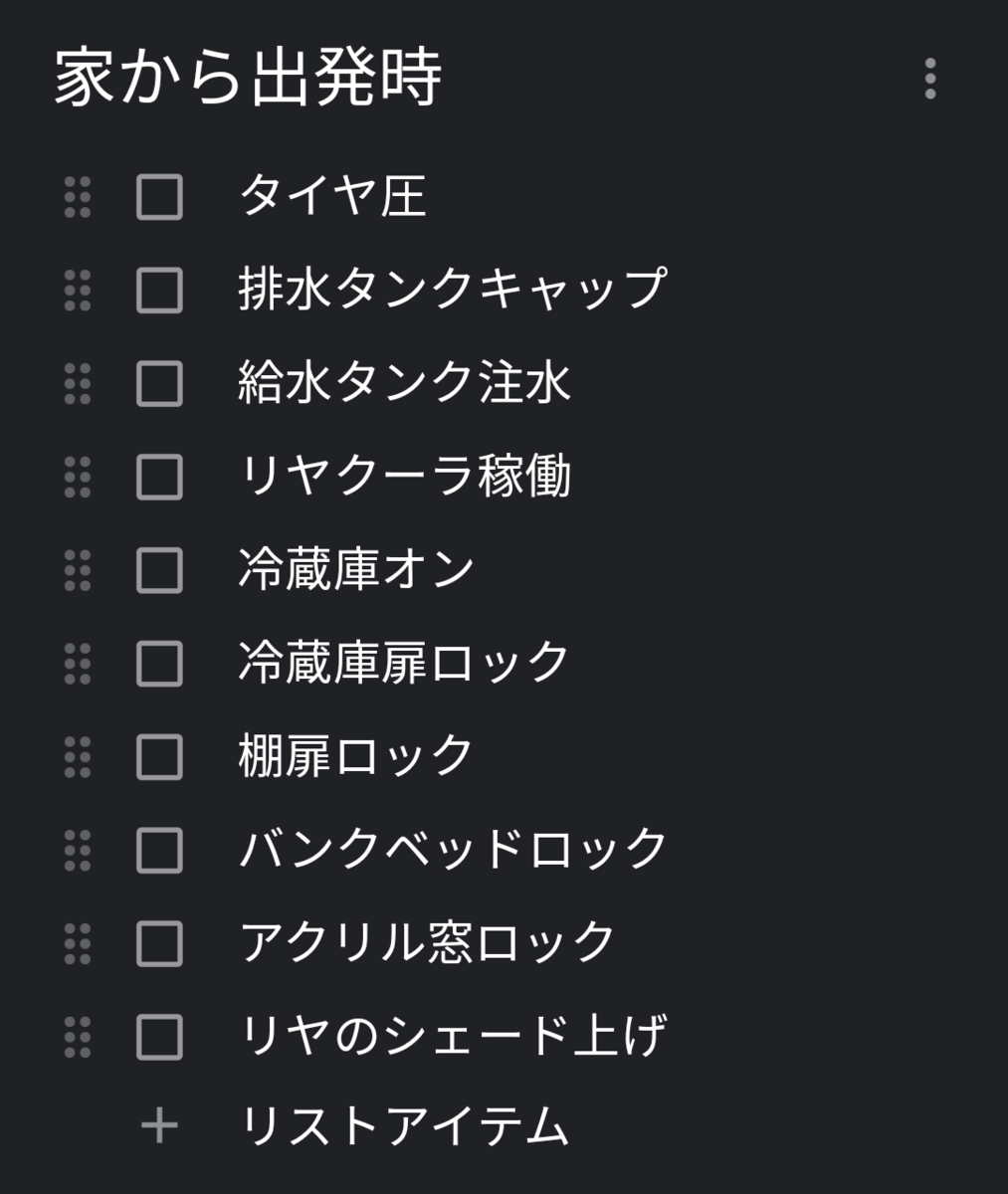The width and height of the screenshot is (1008, 1194).
Task: Click drag handle icon beside 給水タンク注水
Action: (78, 384)
